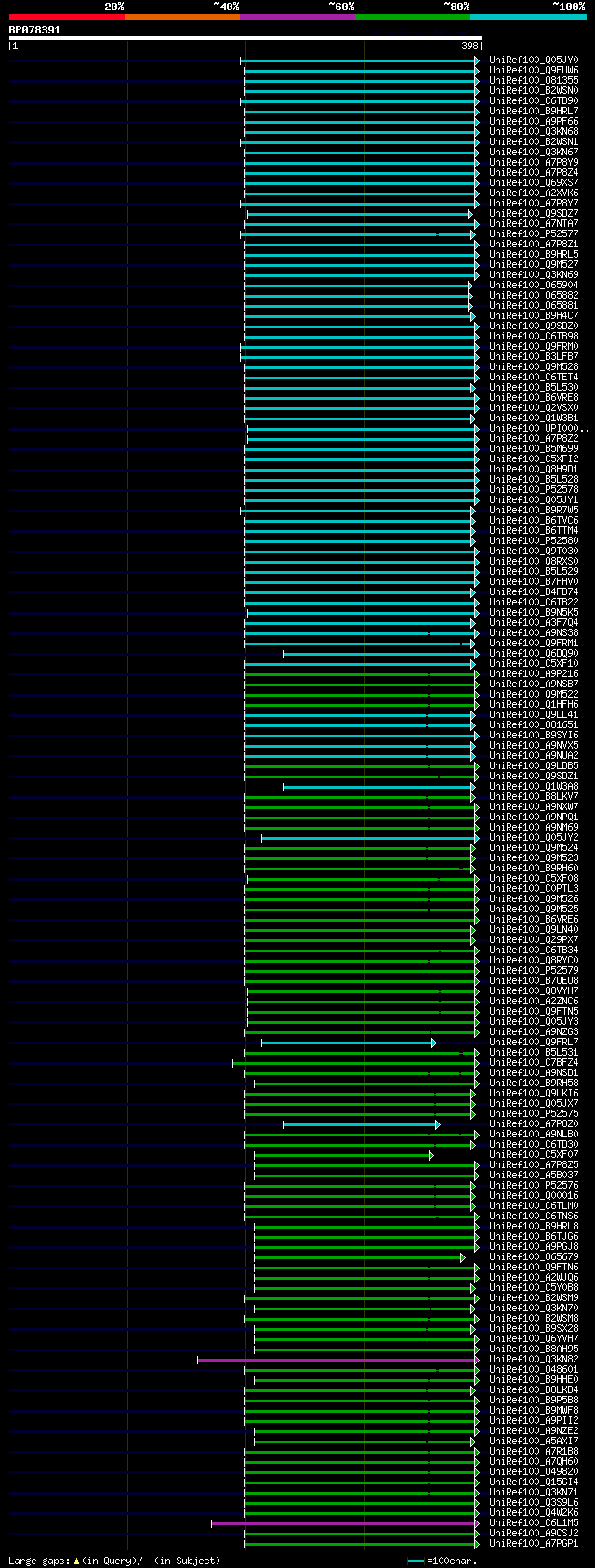The image size is (595, 1568).
Task: Select the UniRef100_Q8H9D1 label
Action: [x=534, y=470]
